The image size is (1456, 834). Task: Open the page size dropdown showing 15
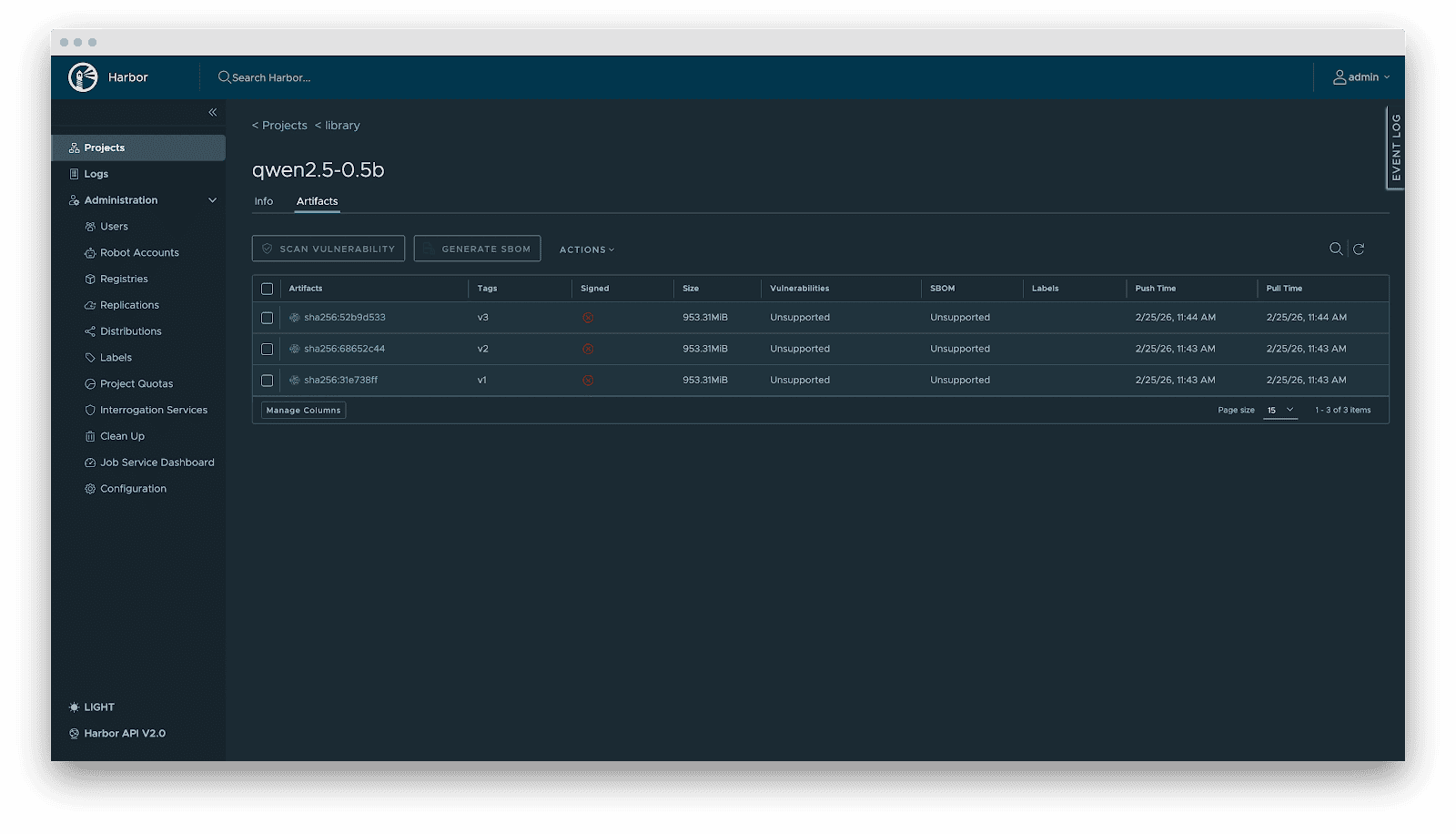(1279, 410)
